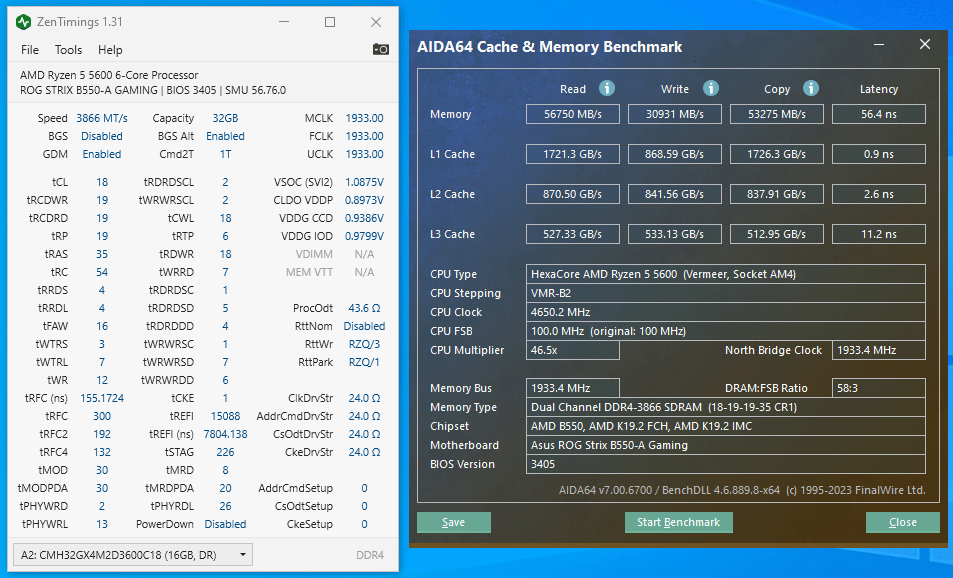Open the Write info icon in AIDA64

click(x=710, y=88)
